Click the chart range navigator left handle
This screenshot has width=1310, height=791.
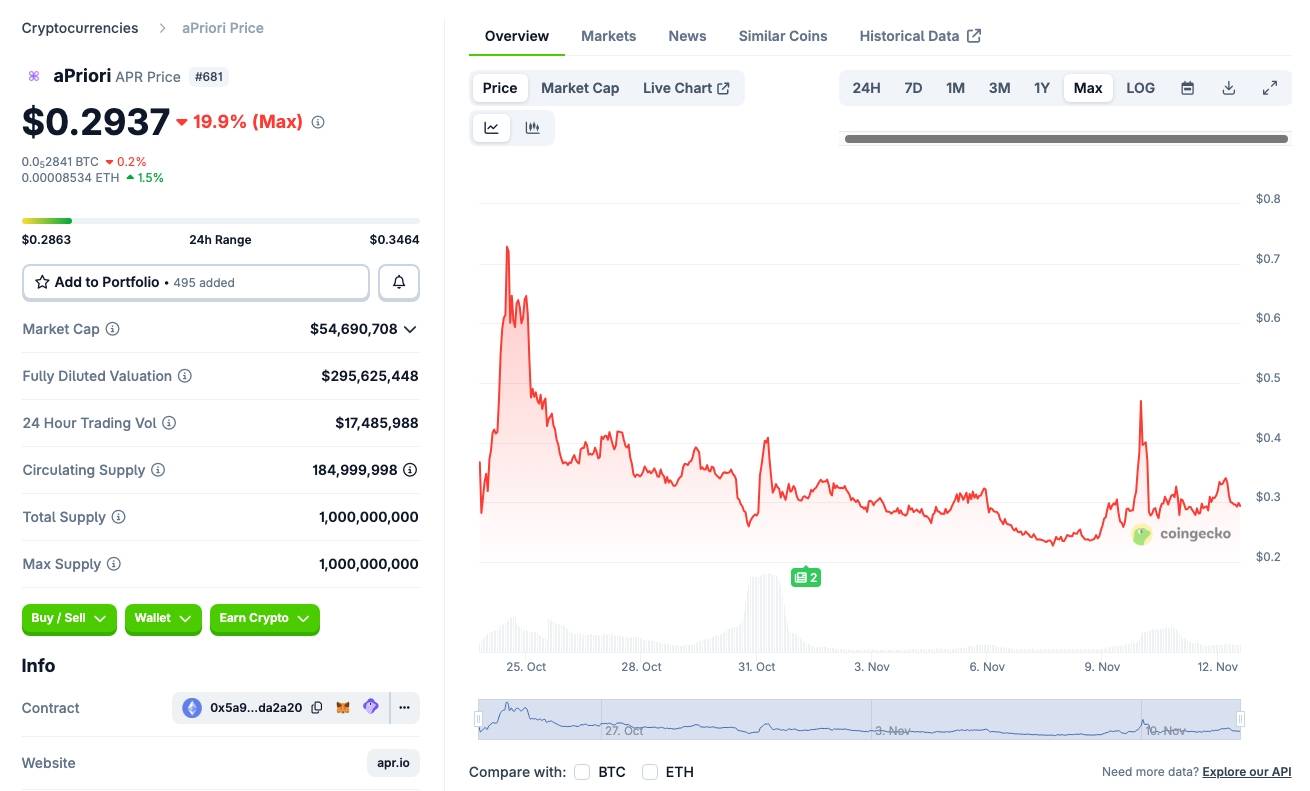479,719
